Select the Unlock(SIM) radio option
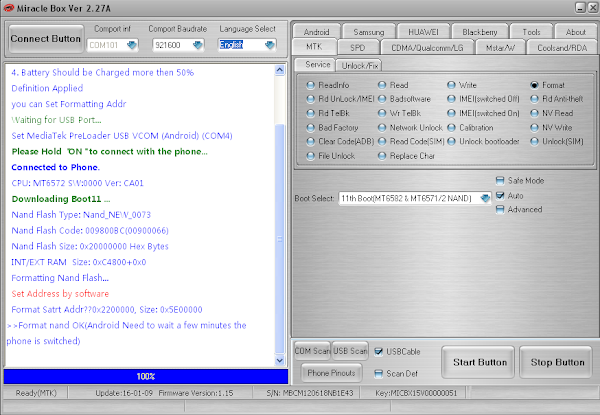Screen dimensions: 600x415 pos(535,142)
